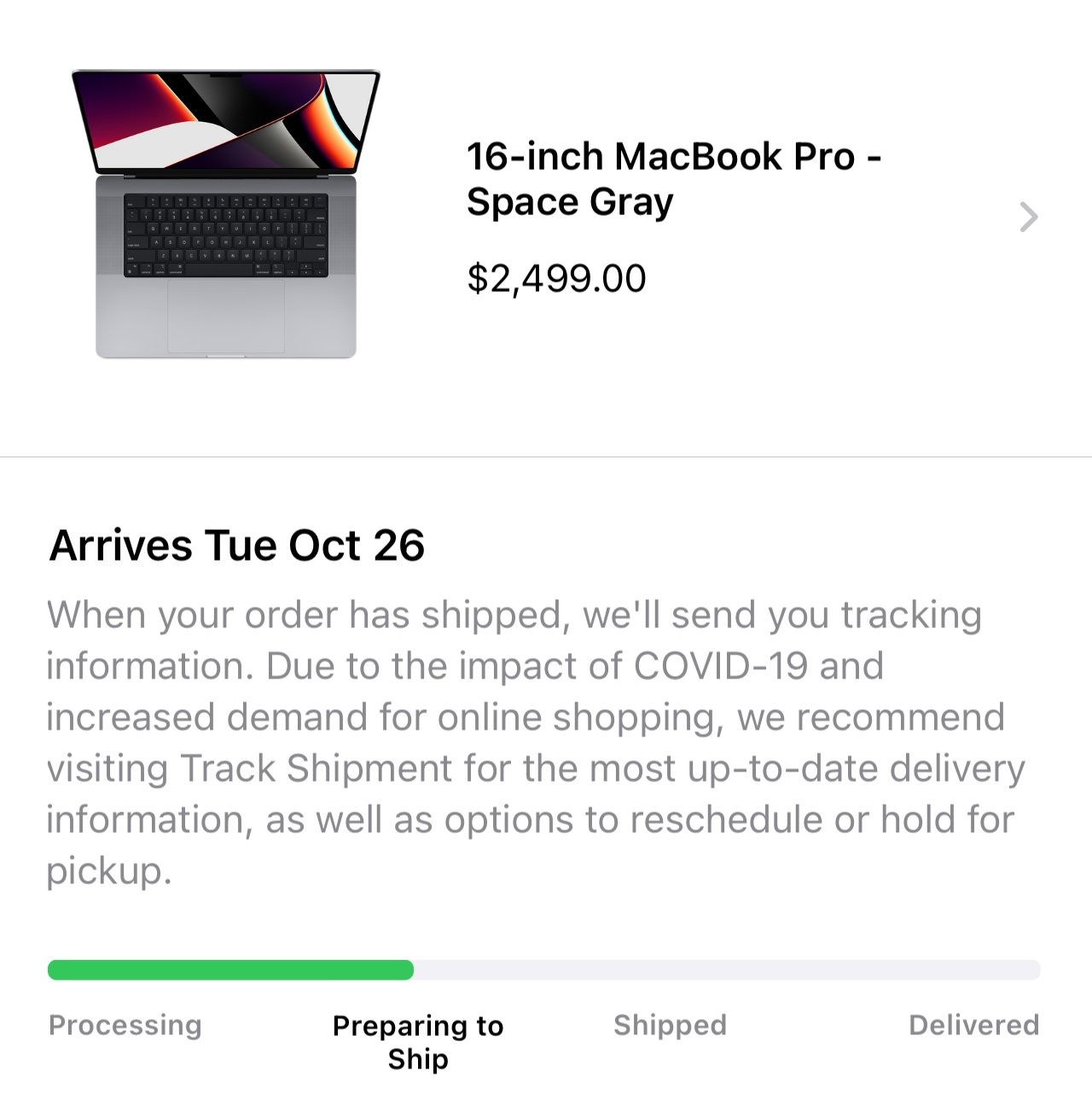Select the Preparing to Ship status step
The width and height of the screenshot is (1092, 1111).
point(418,1041)
